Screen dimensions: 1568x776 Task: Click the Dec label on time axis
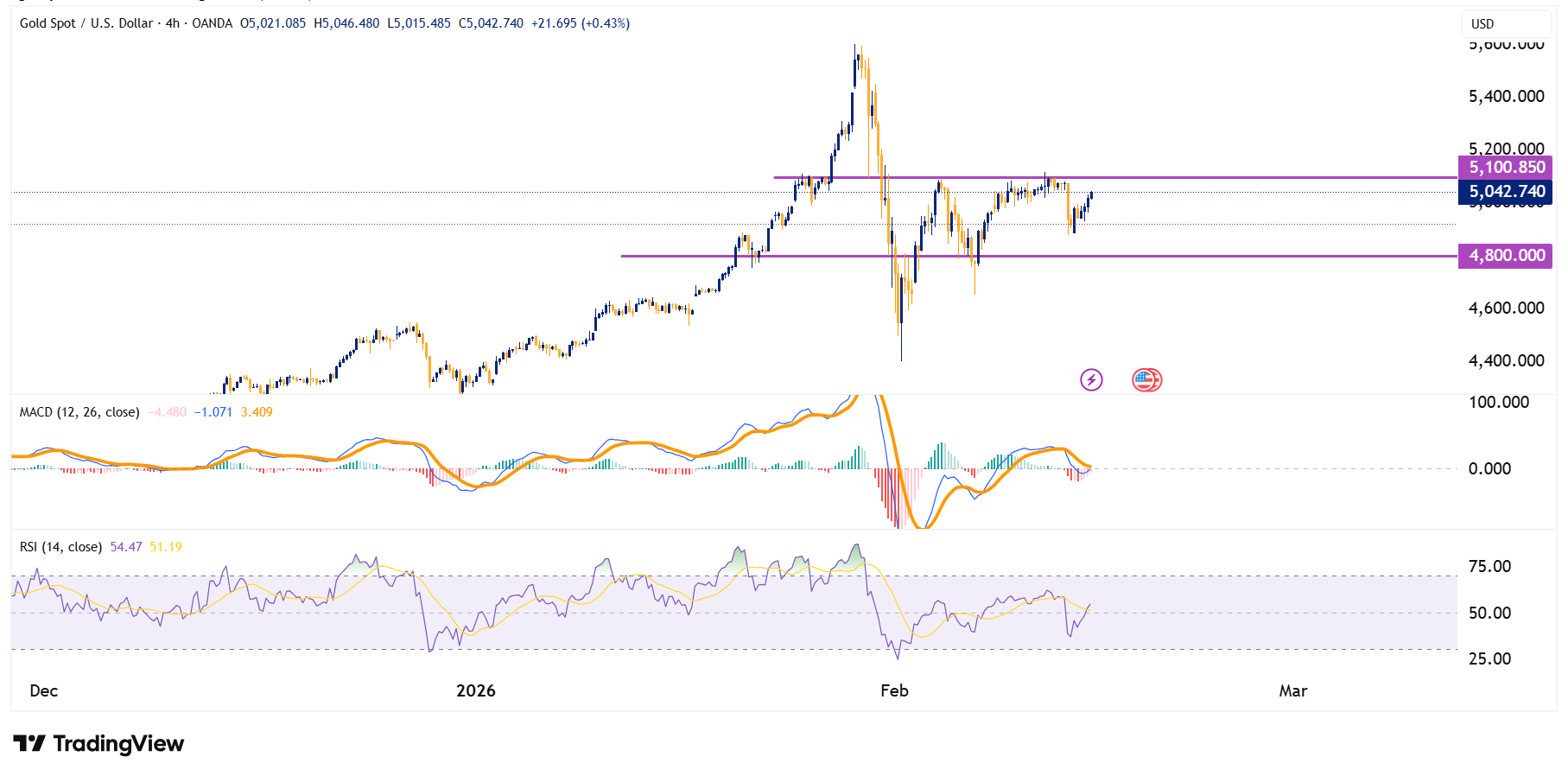44,690
